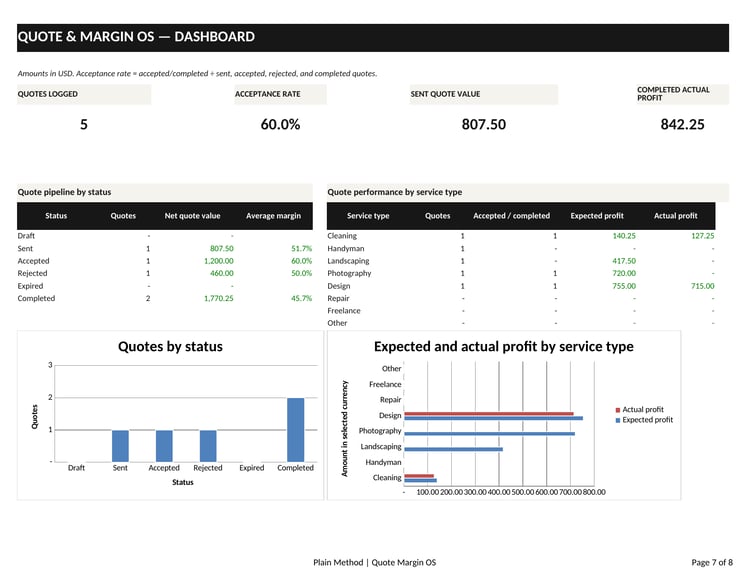Click the Landscaping expected profit bar
Screen dimensions: 750x579
453,449
